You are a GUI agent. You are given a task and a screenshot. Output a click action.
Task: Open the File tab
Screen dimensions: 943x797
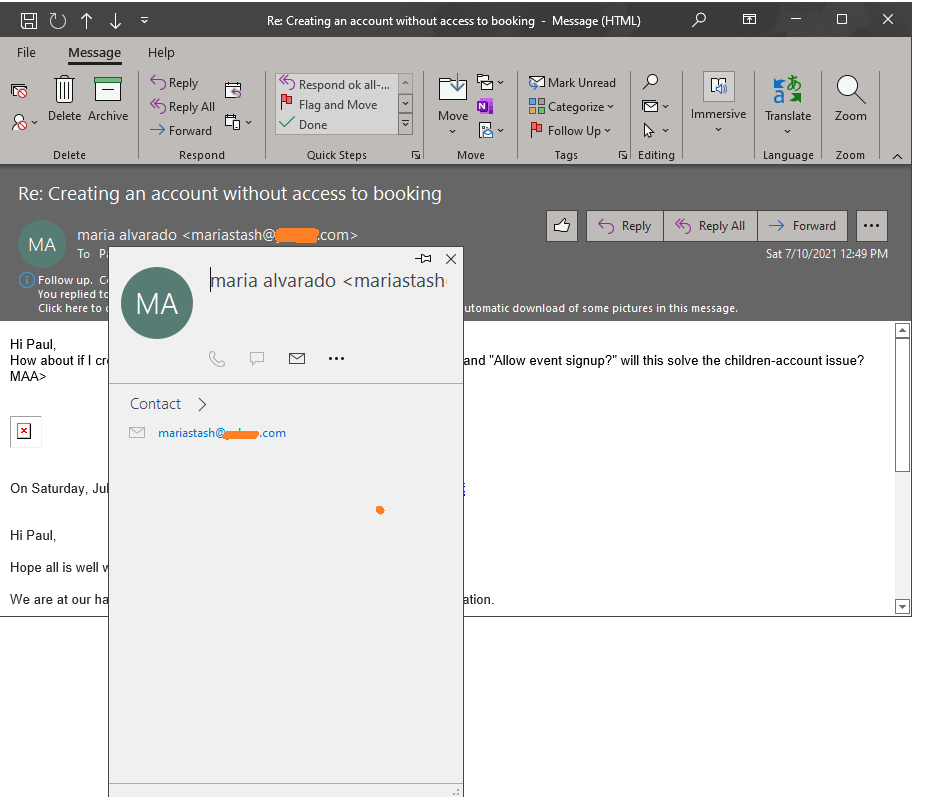(26, 52)
